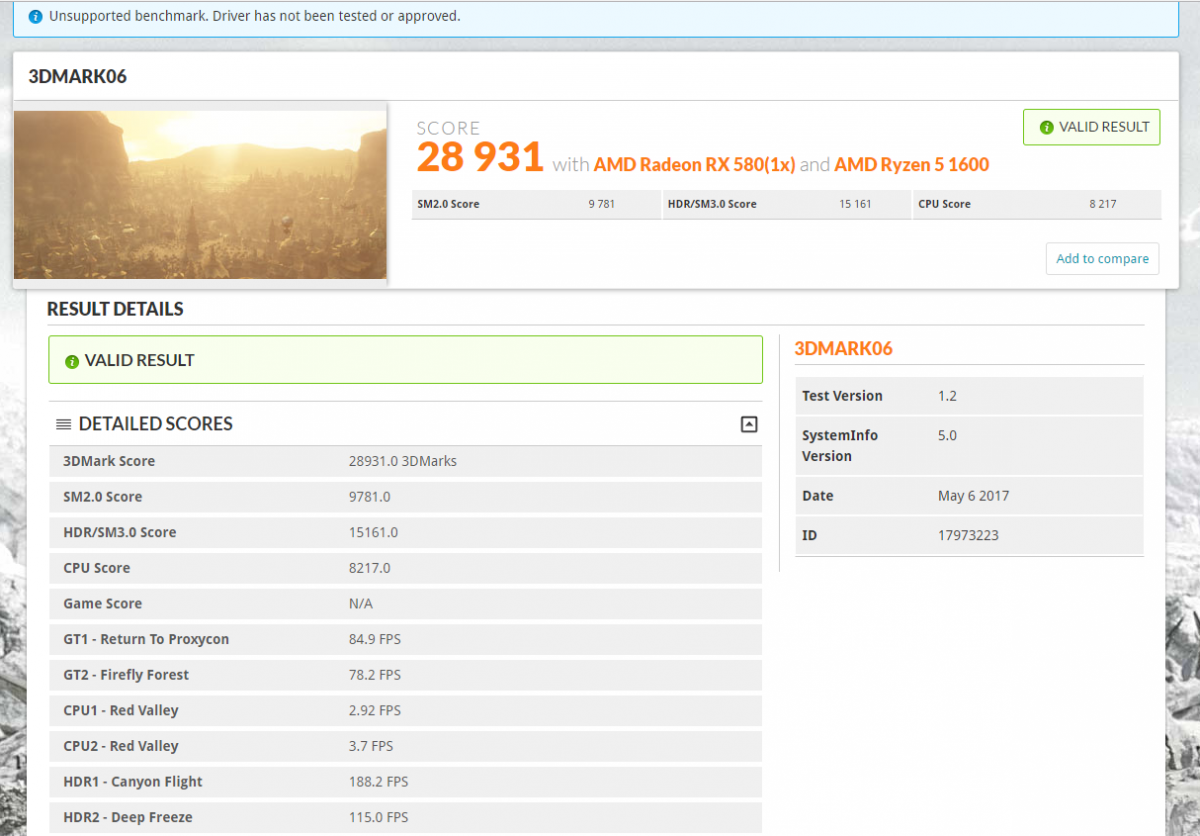1200x836 pixels.
Task: Open the AMD Radeon RX 580(1x) link
Action: [694, 164]
